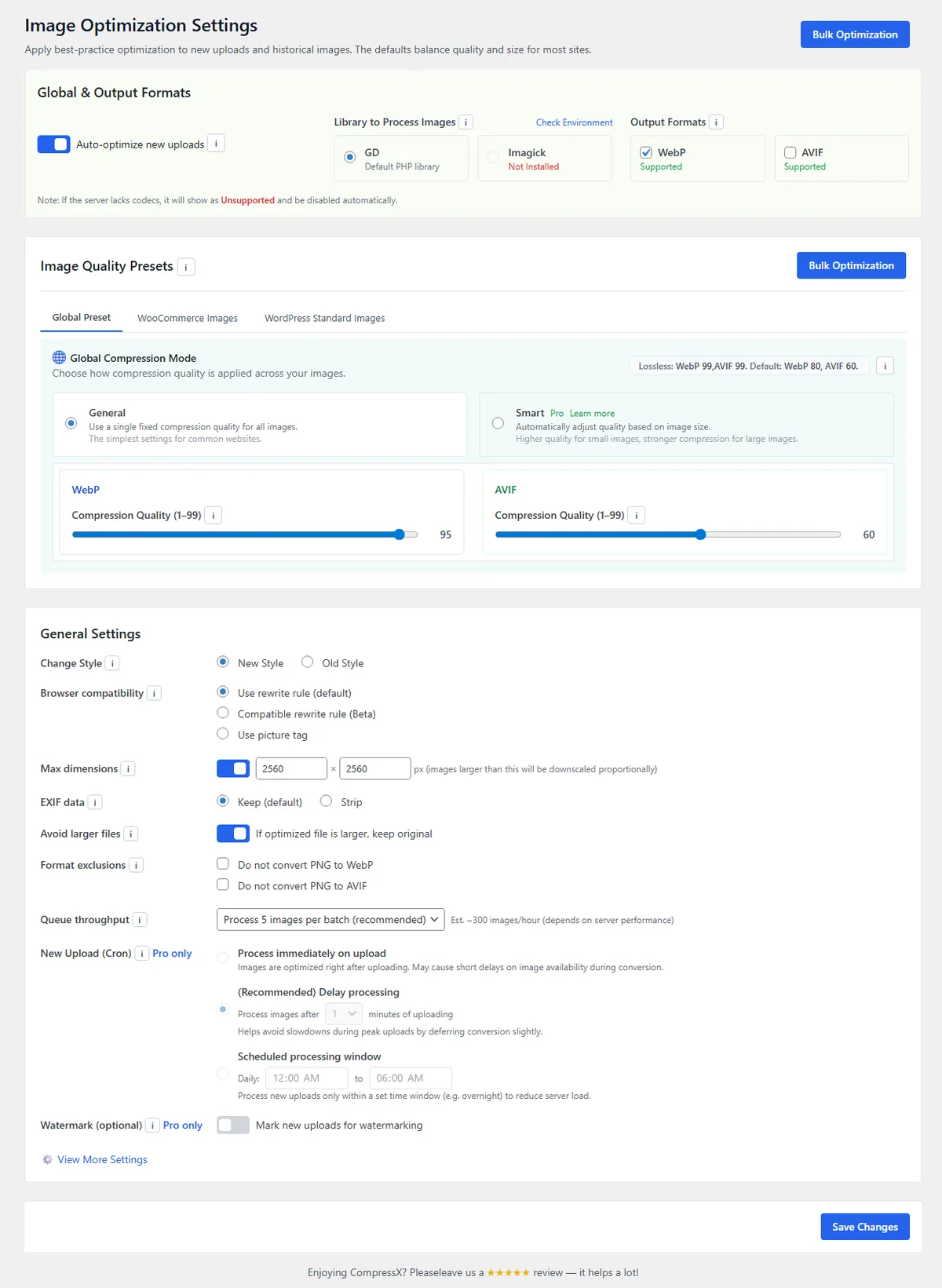The height and width of the screenshot is (1288, 942).
Task: Select Scheduled processing window radio
Action: point(223,1073)
